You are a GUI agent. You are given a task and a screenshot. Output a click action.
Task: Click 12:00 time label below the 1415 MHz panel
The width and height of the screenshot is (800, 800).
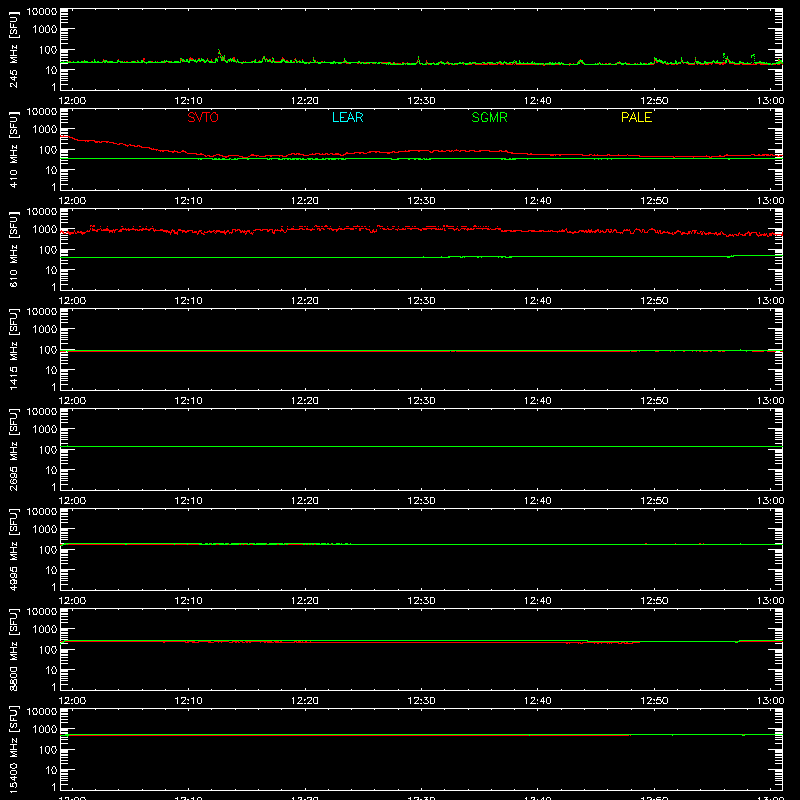[x=72, y=401]
